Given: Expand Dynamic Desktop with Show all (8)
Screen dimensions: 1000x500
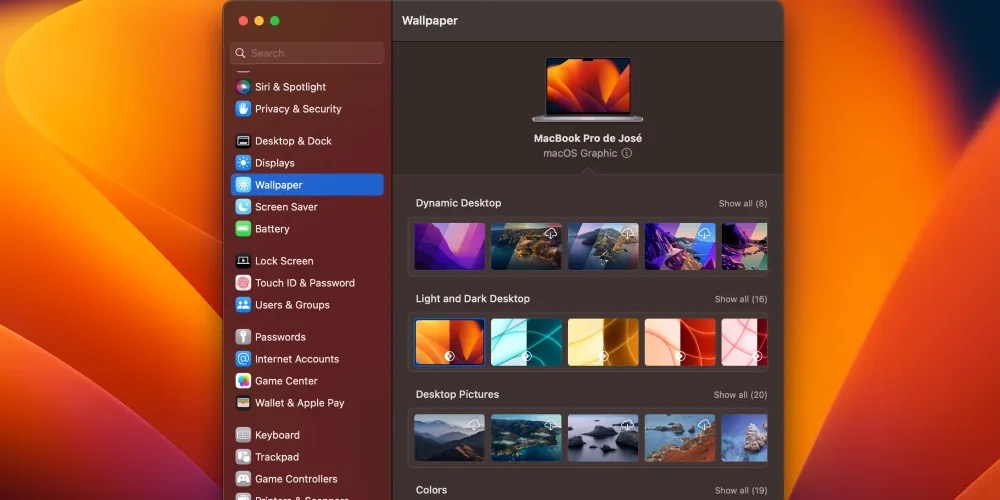Looking at the screenshot, I should (x=742, y=204).
